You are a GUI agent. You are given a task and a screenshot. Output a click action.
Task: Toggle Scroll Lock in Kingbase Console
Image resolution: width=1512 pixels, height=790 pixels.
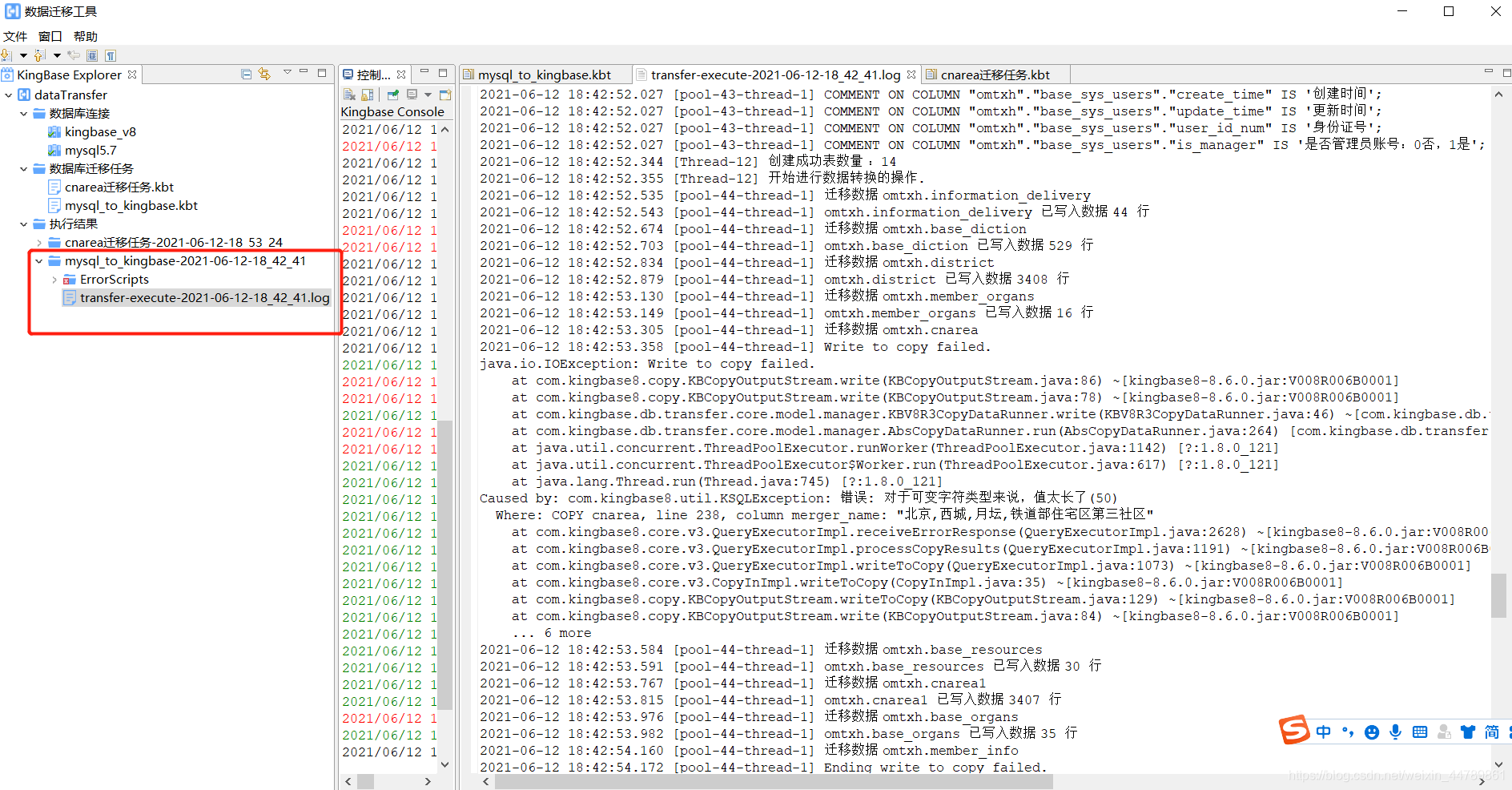click(x=367, y=95)
